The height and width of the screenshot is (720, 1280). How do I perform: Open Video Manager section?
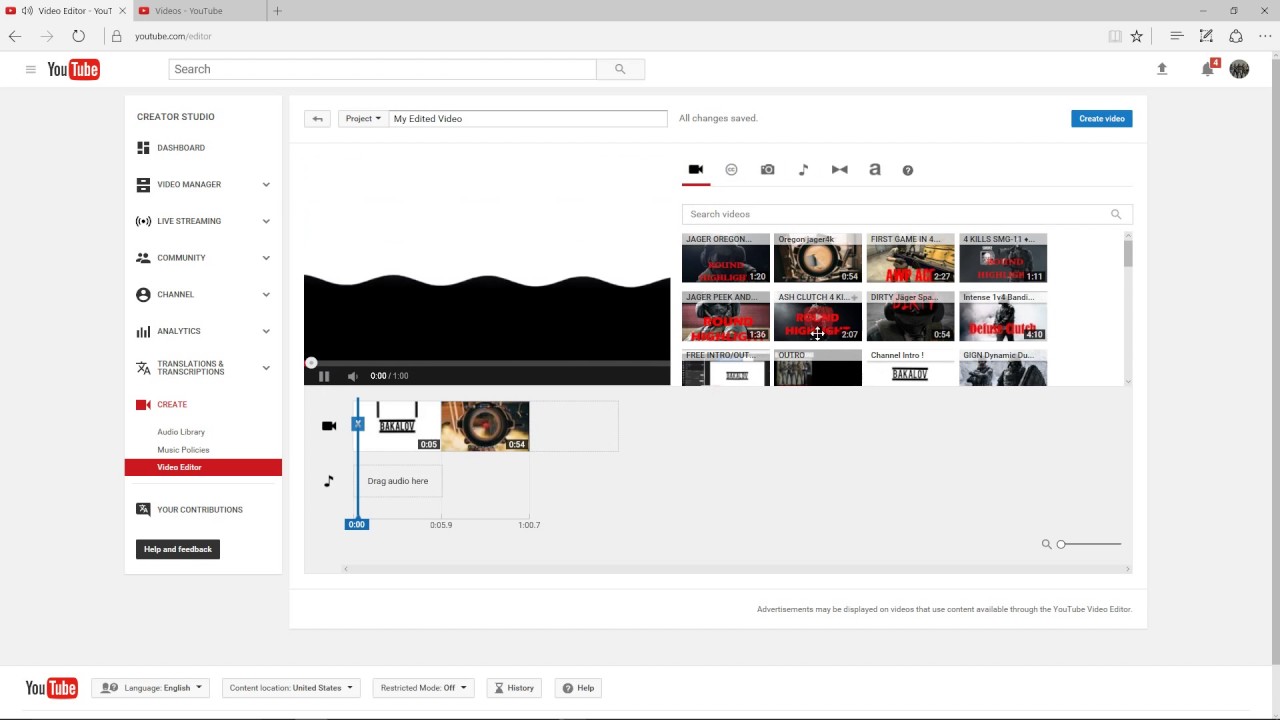(189, 185)
